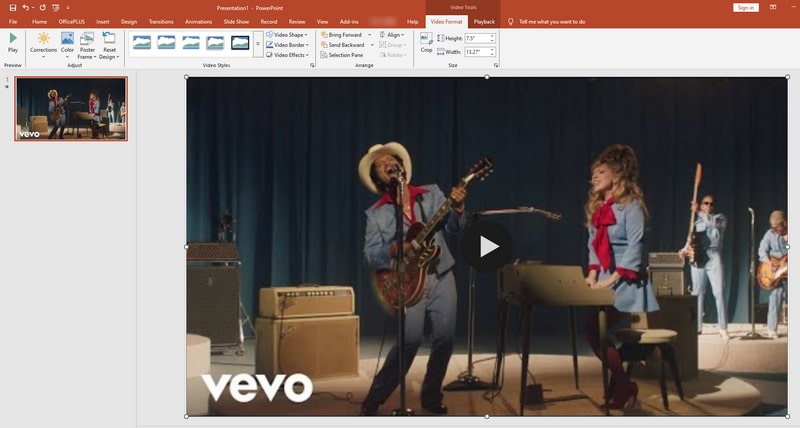Click the play button overlay on the video
Viewport: 800px width, 428px height.
[487, 247]
